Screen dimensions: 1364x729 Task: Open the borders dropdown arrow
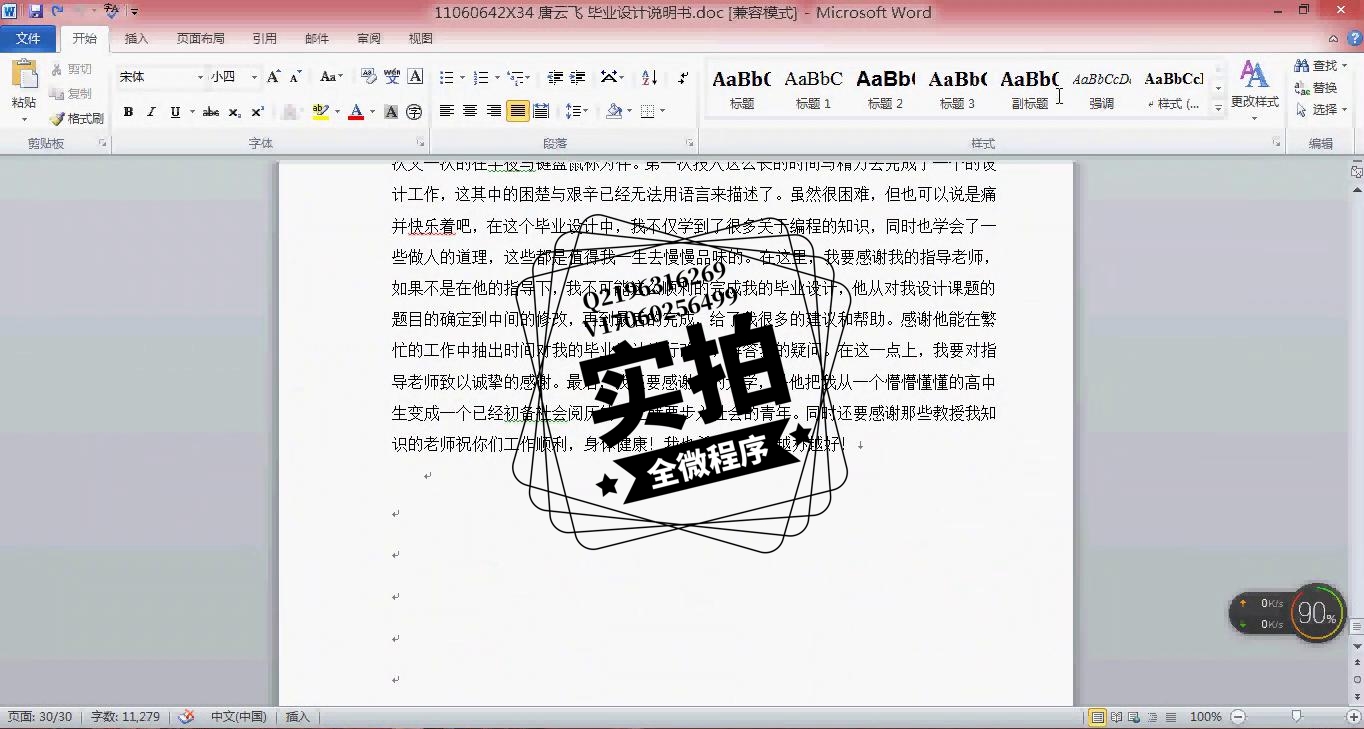(x=663, y=111)
